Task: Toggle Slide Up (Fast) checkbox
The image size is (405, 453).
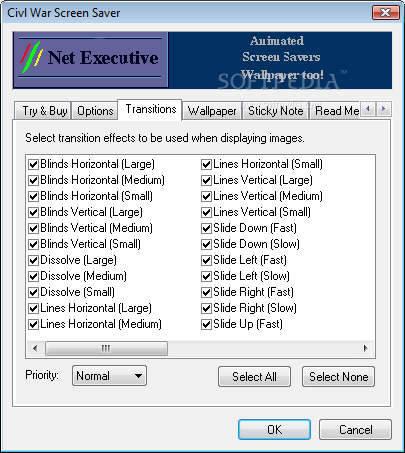Action: pos(206,324)
